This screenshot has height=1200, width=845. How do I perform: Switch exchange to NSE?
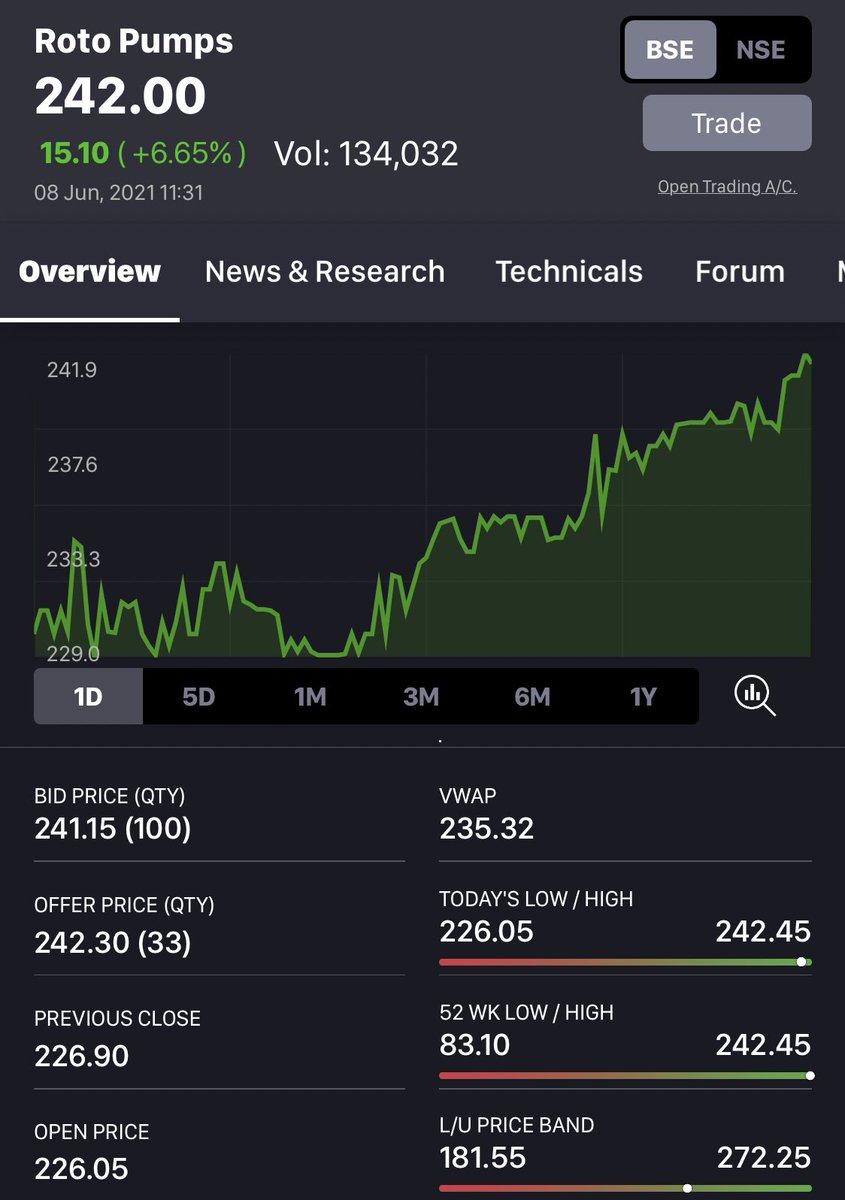pos(761,50)
